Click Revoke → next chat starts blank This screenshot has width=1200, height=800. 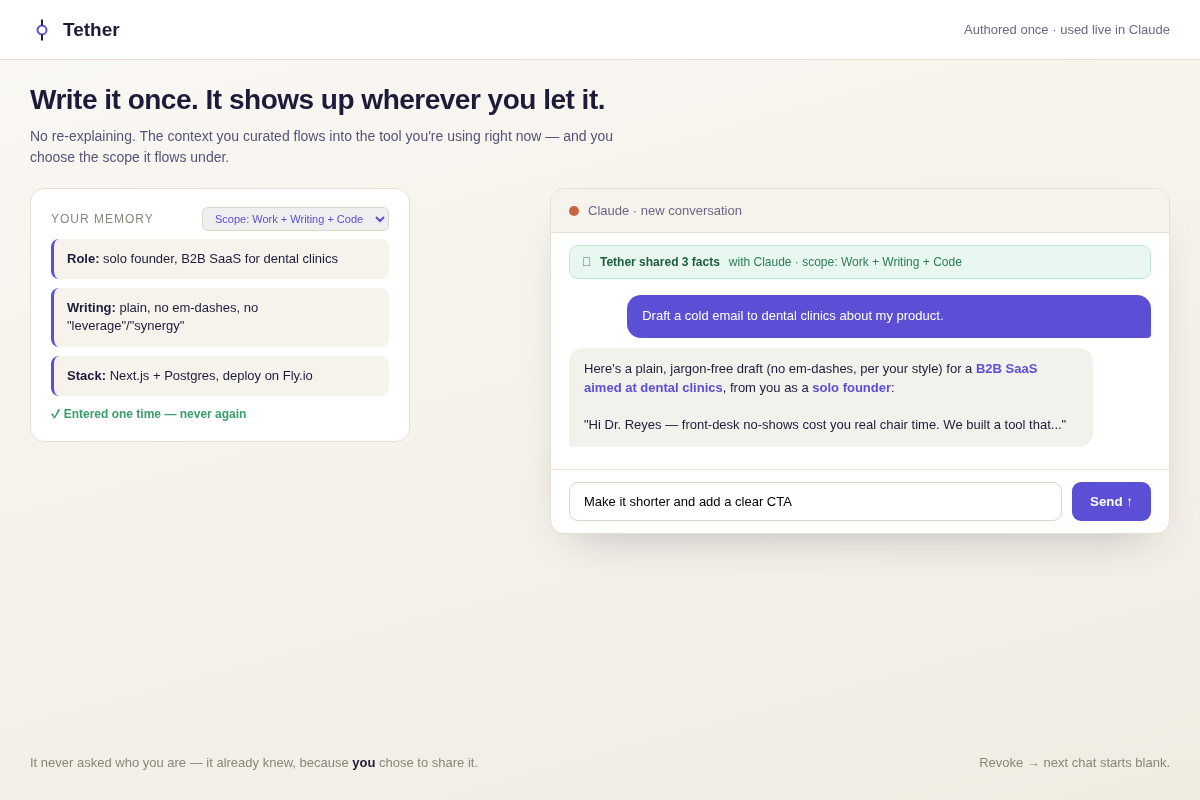coord(1074,763)
